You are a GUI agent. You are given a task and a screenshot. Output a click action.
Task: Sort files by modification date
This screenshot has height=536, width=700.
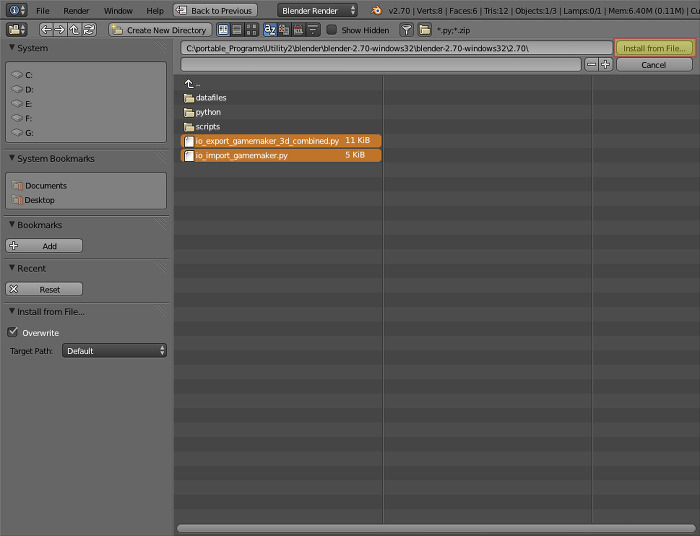point(298,30)
